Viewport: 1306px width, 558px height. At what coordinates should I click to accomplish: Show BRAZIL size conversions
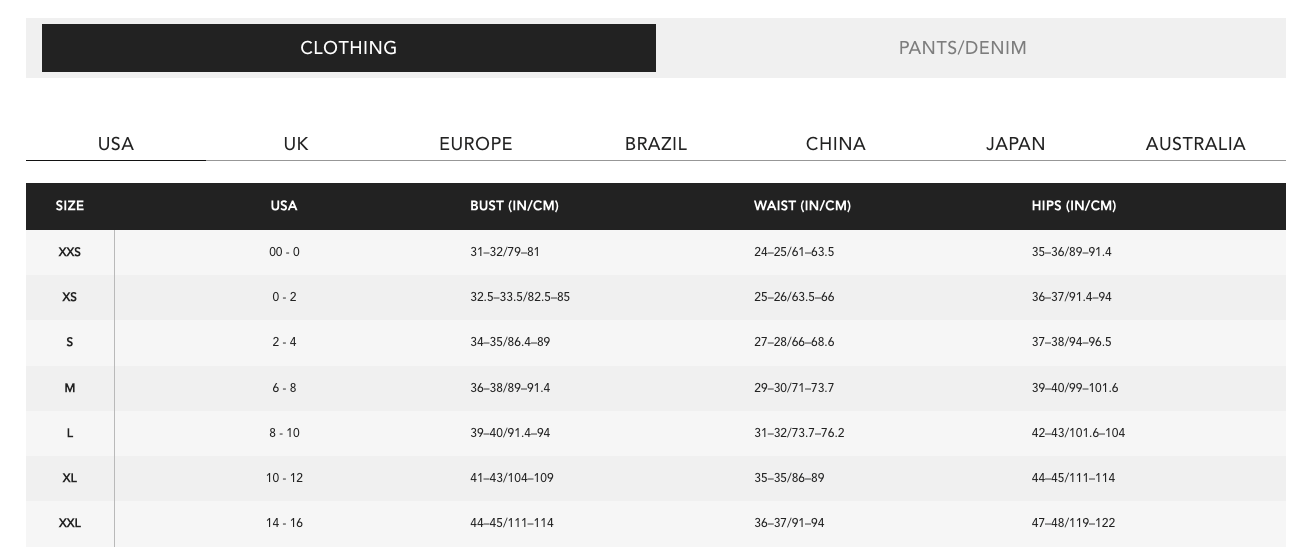click(656, 144)
